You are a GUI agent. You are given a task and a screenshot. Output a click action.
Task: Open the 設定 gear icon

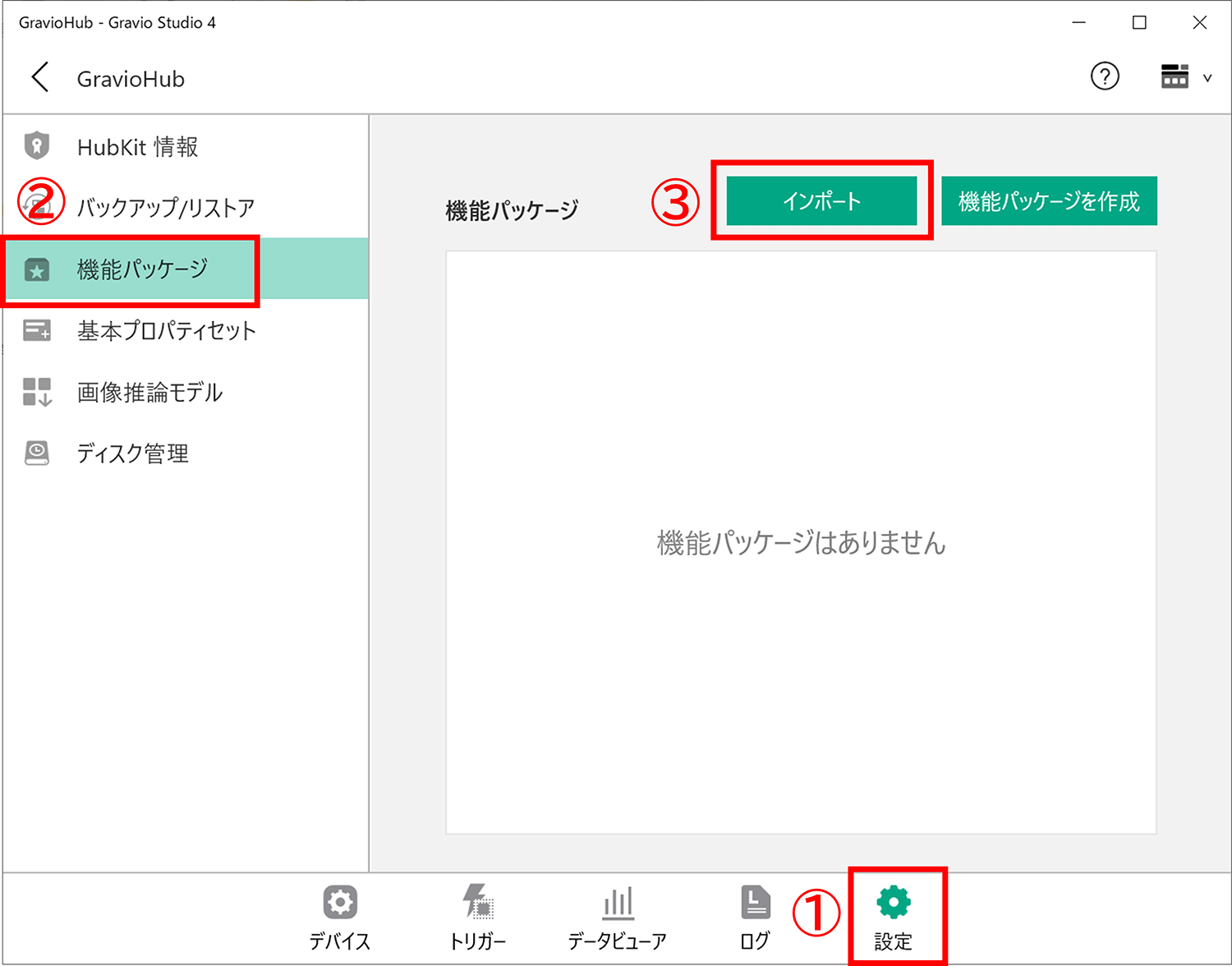click(x=894, y=902)
